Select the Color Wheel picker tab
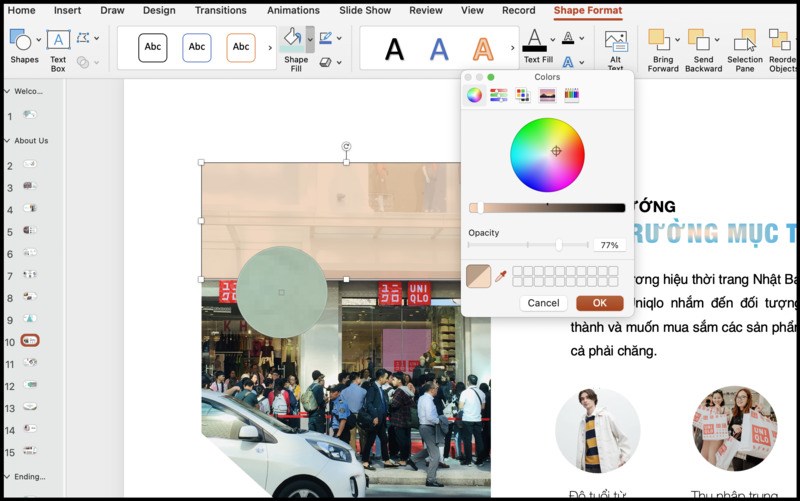The image size is (800, 501). tap(474, 95)
